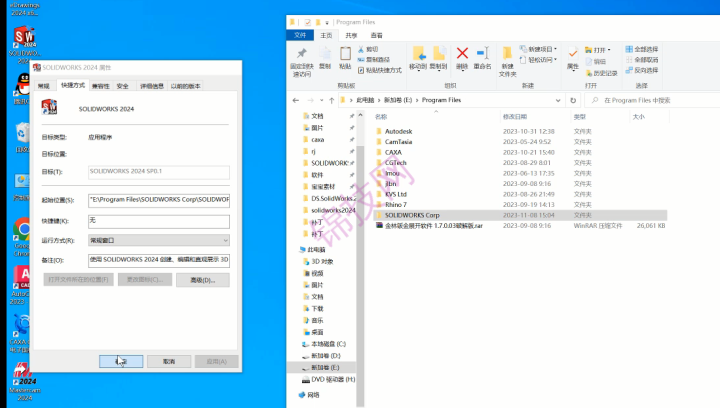
Task: Click the AutoCAD 2023 desktop icon
Action: [x=20, y=285]
